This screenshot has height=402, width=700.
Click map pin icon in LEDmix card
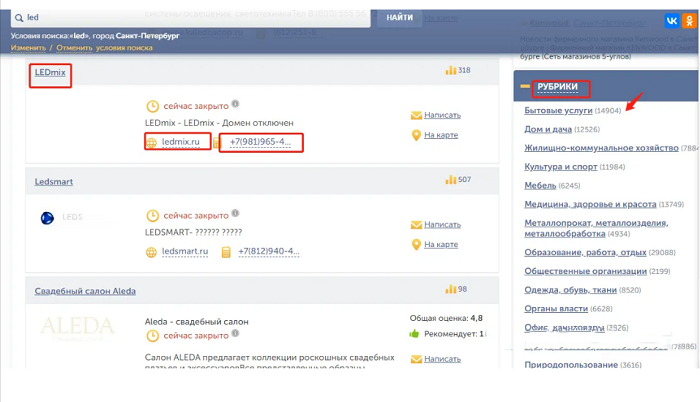tap(416, 135)
